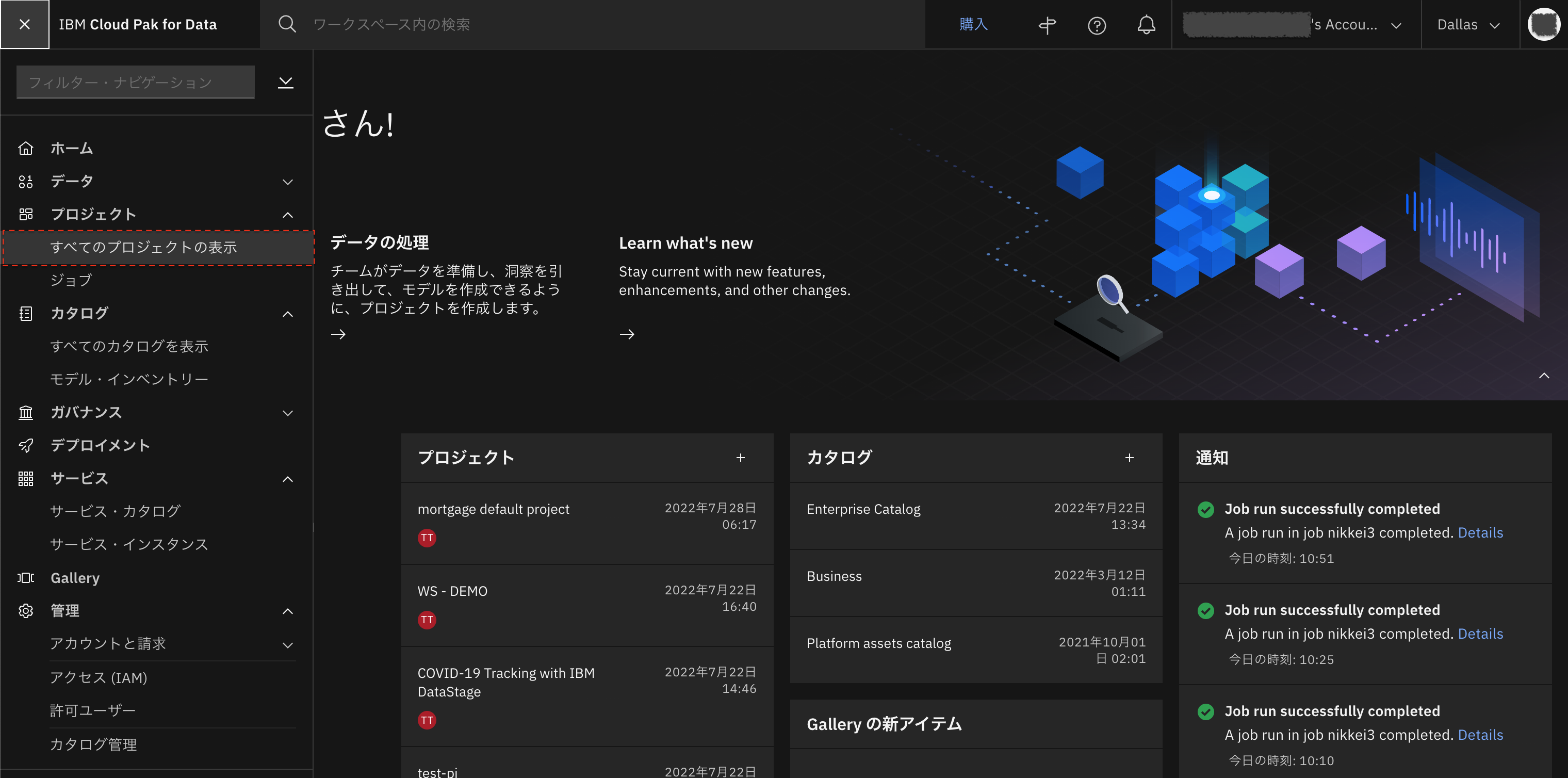Expand the データ navigation section

[x=287, y=182]
